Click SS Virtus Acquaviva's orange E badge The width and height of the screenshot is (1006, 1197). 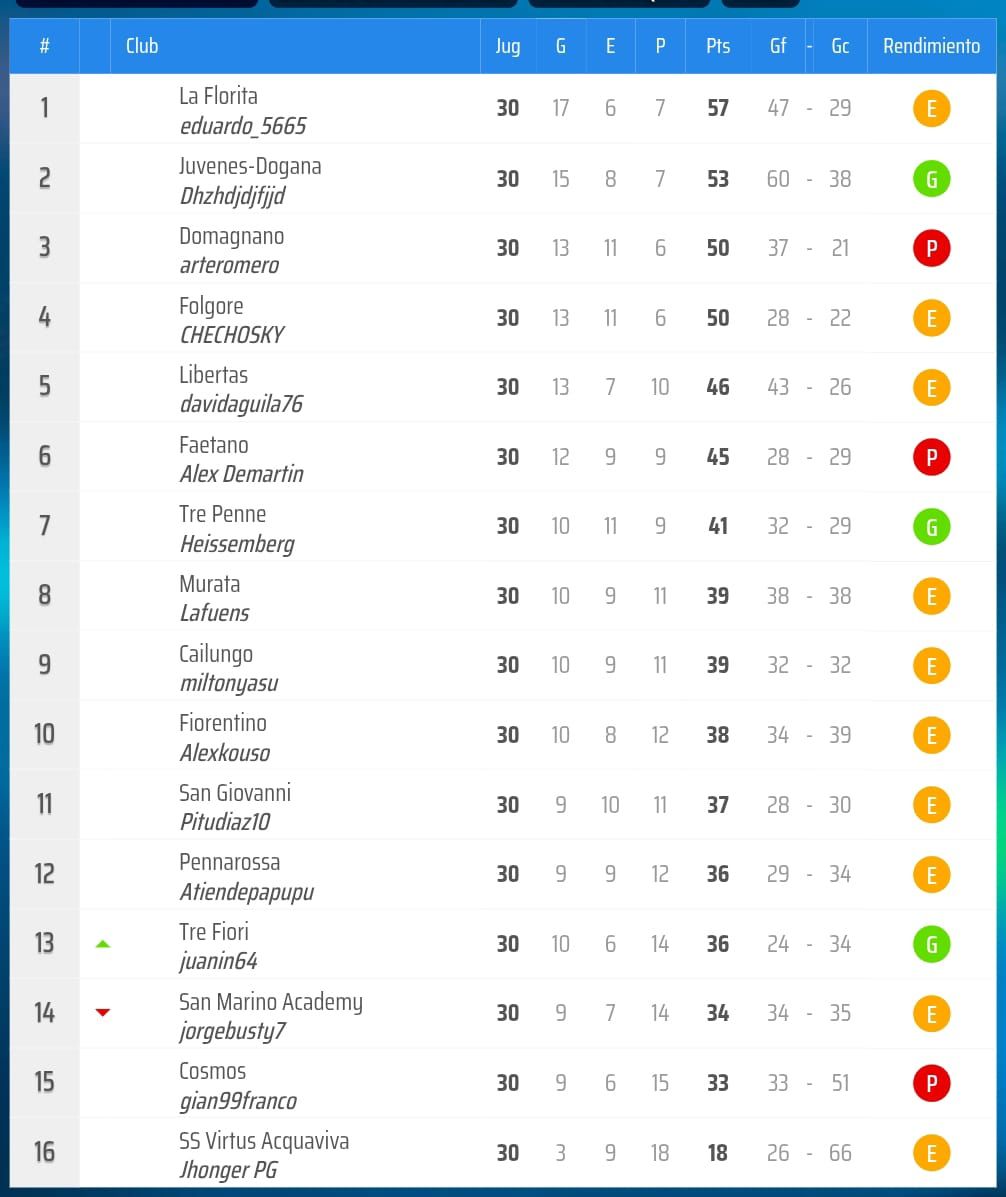click(931, 1153)
